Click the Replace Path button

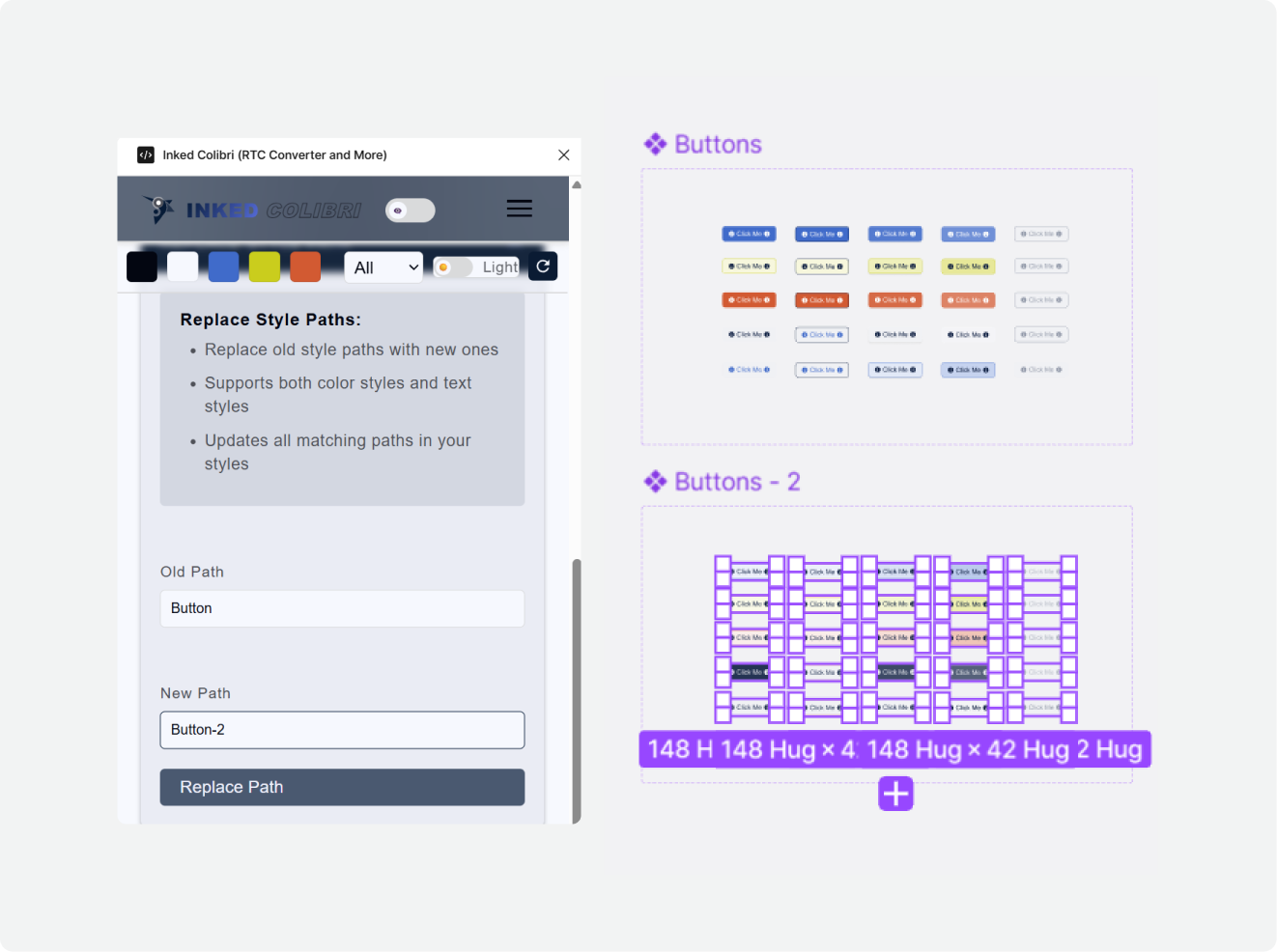(342, 787)
